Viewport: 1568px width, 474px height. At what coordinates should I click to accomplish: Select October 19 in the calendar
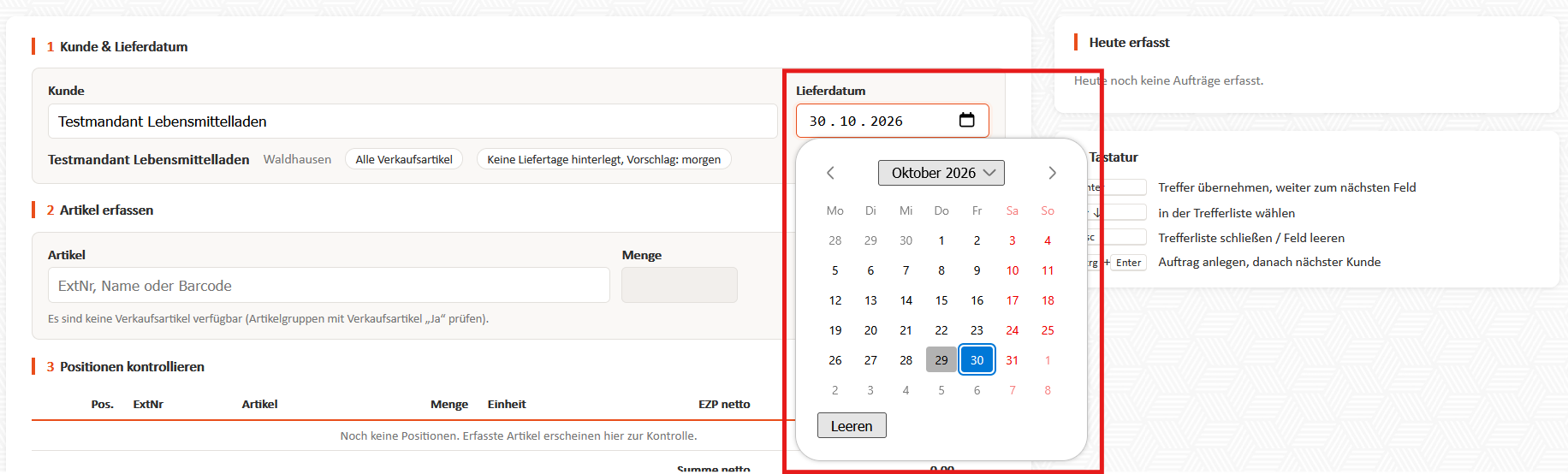click(835, 330)
